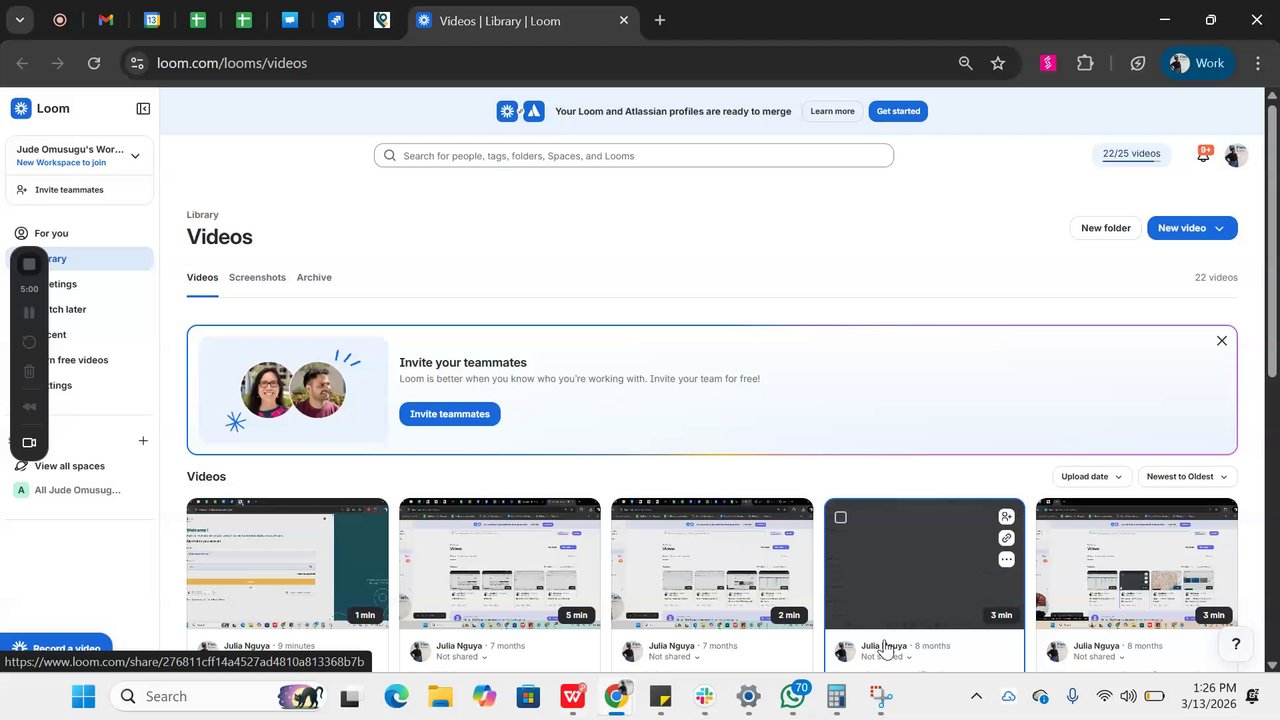The image size is (1280, 720).
Task: View site information icon in address bar
Action: 137,63
